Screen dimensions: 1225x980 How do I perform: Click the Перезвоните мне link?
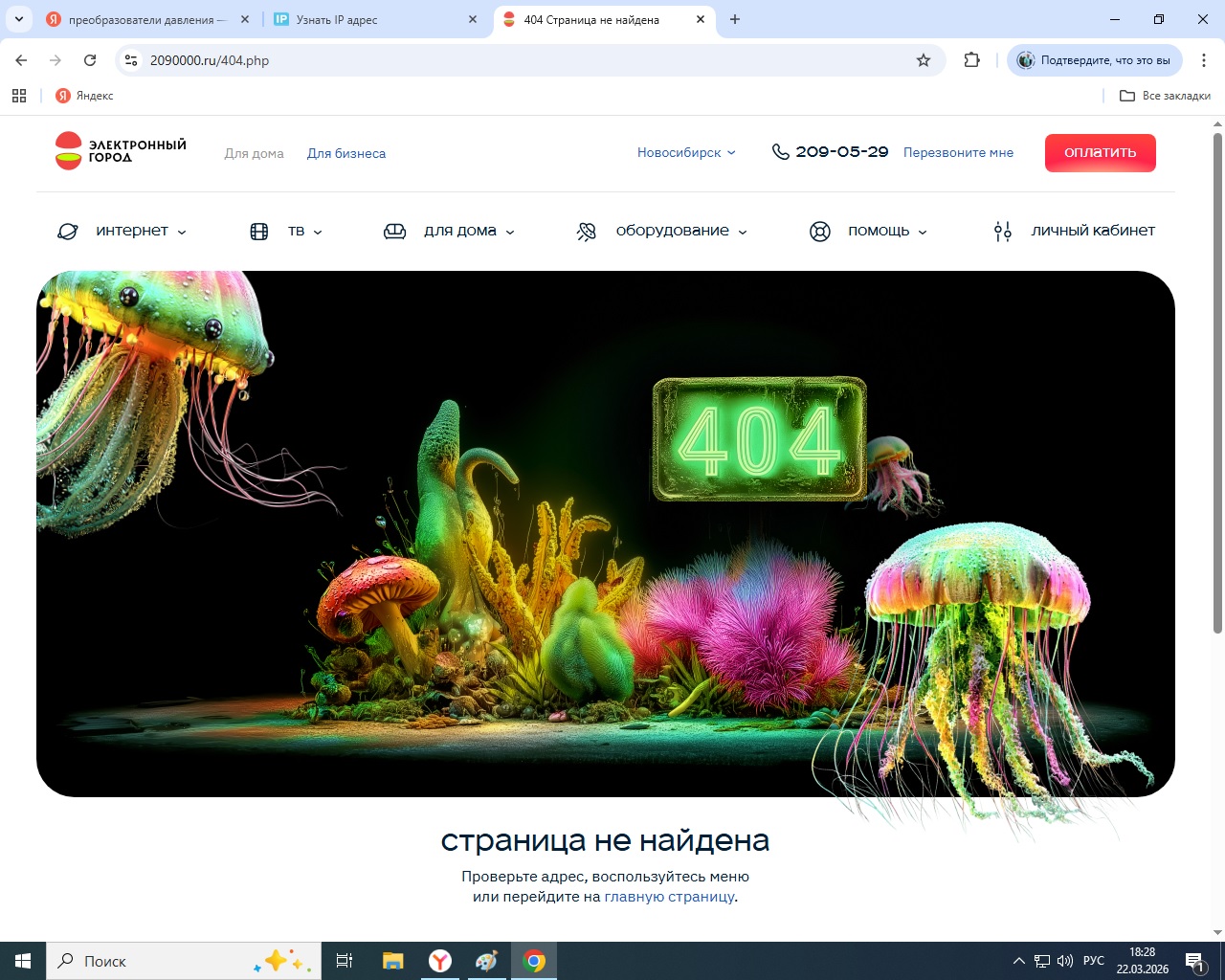coord(958,153)
